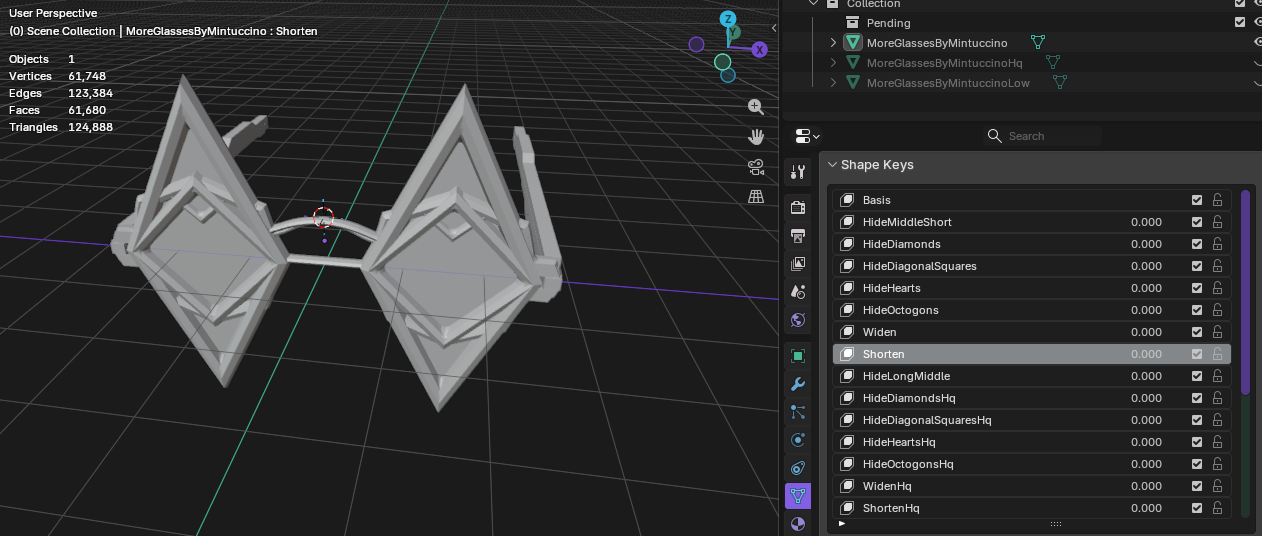This screenshot has width=1262, height=536.
Task: Open the properties editor type dropdown
Action: tap(807, 136)
